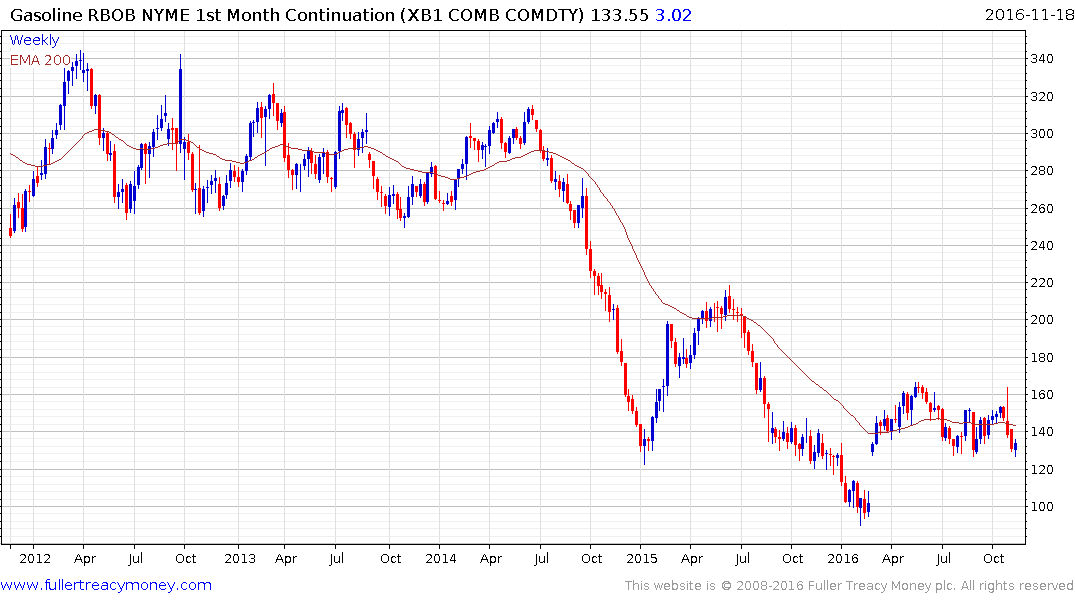Click the 320 price axis label

[x=1042, y=97]
